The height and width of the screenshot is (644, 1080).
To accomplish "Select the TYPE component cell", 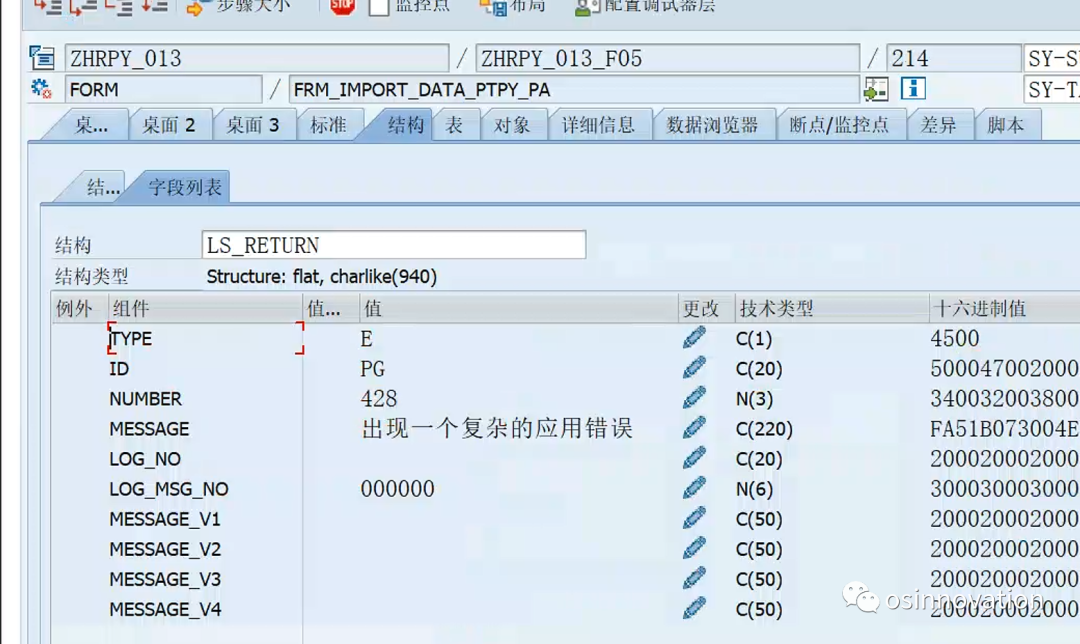I will pyautogui.click(x=205, y=338).
